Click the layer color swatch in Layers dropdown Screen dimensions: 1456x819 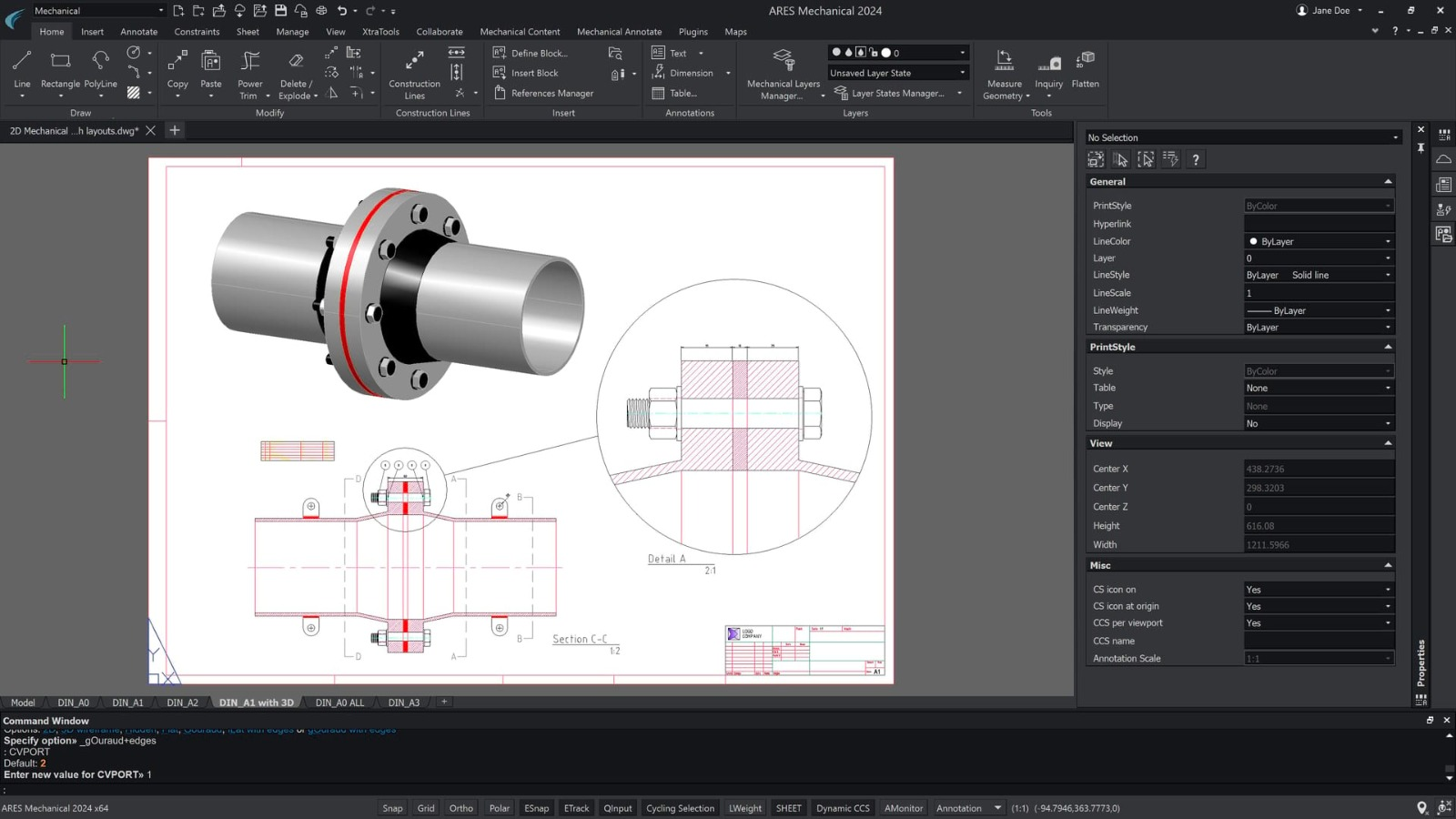885,53
